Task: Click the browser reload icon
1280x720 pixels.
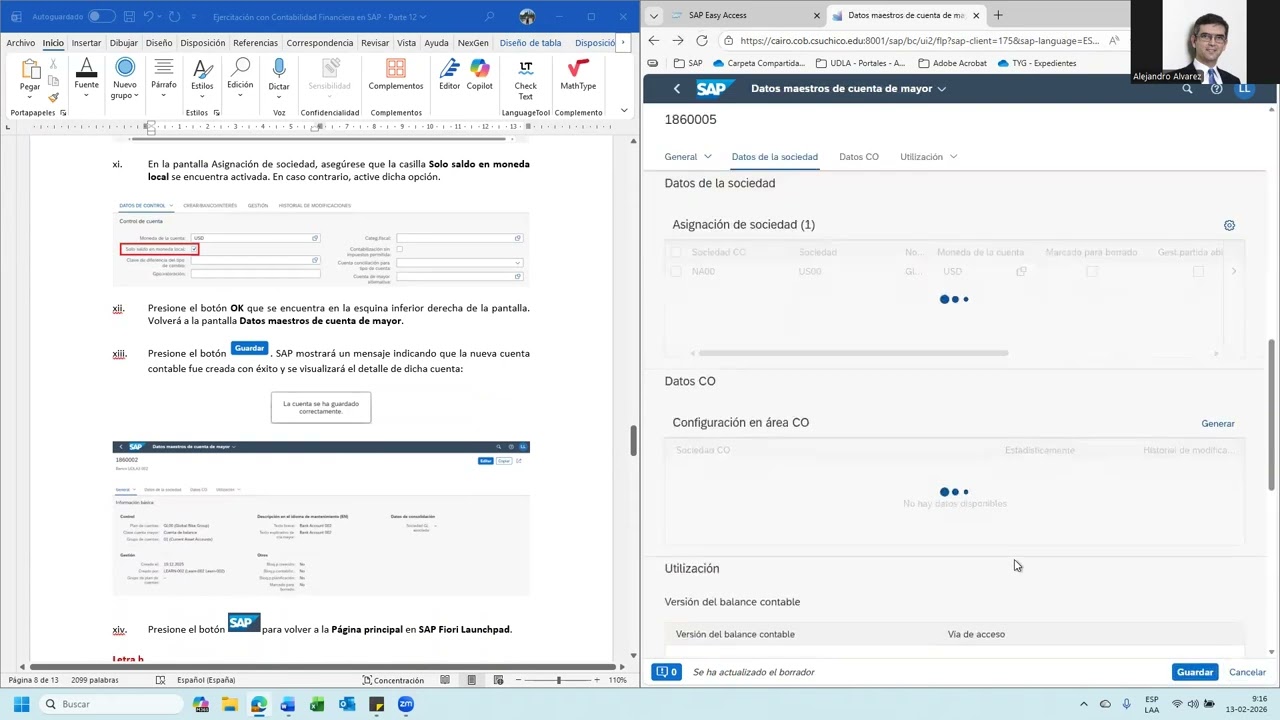Action: [x=702, y=40]
